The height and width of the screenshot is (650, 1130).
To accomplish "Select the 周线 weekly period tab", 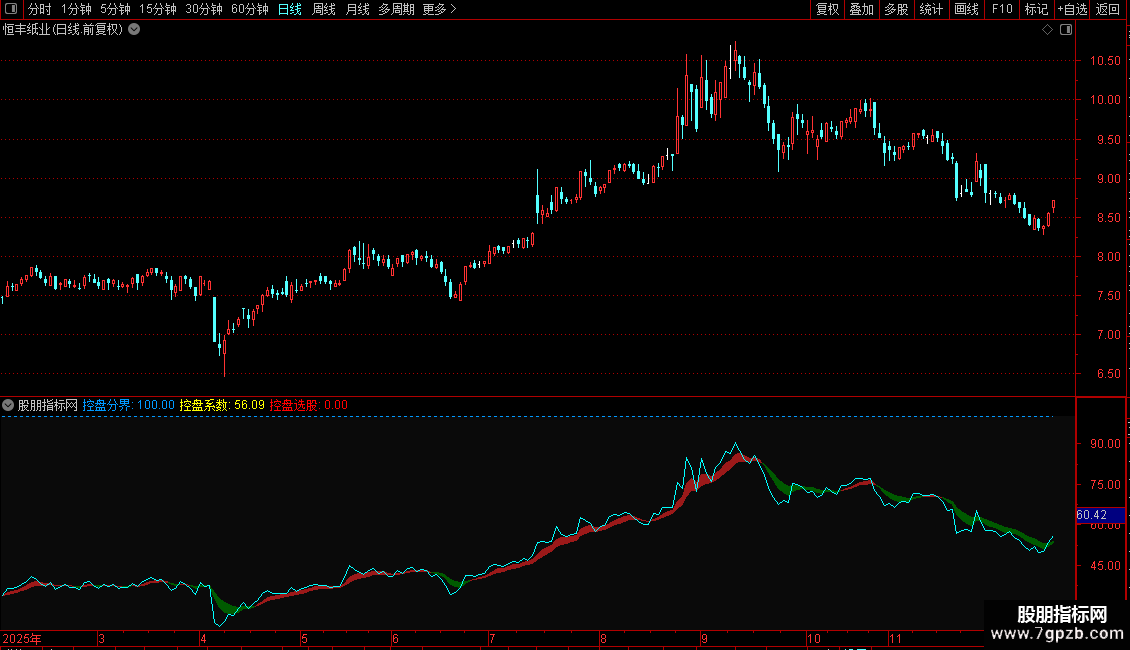I will point(324,9).
